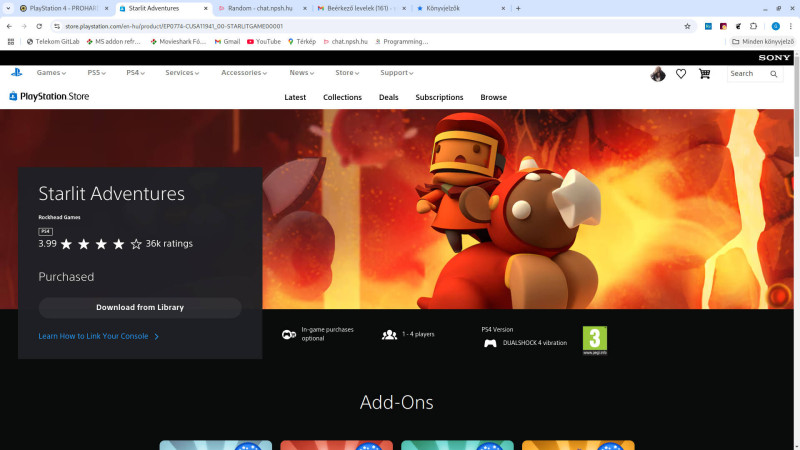Open the Latest store section
Screen dimensions: 800x450
tap(295, 97)
